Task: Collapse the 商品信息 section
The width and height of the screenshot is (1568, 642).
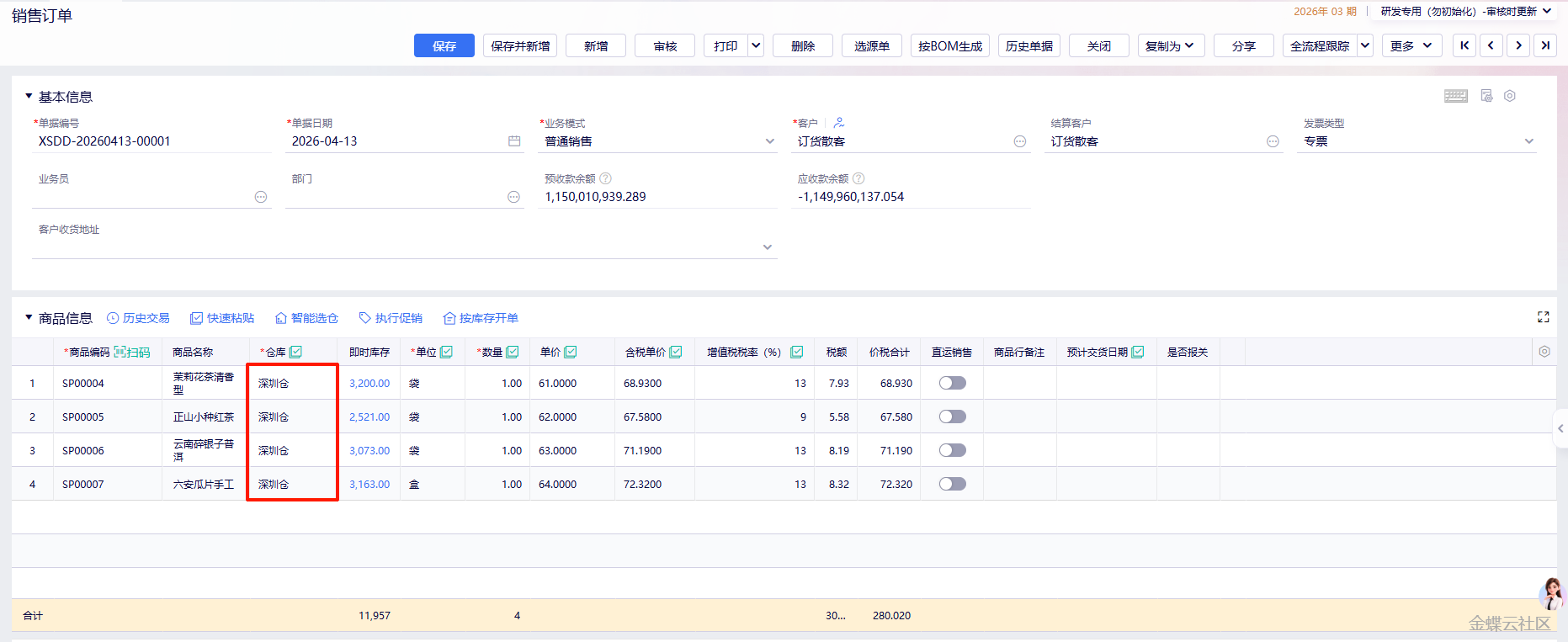Action: click(29, 317)
